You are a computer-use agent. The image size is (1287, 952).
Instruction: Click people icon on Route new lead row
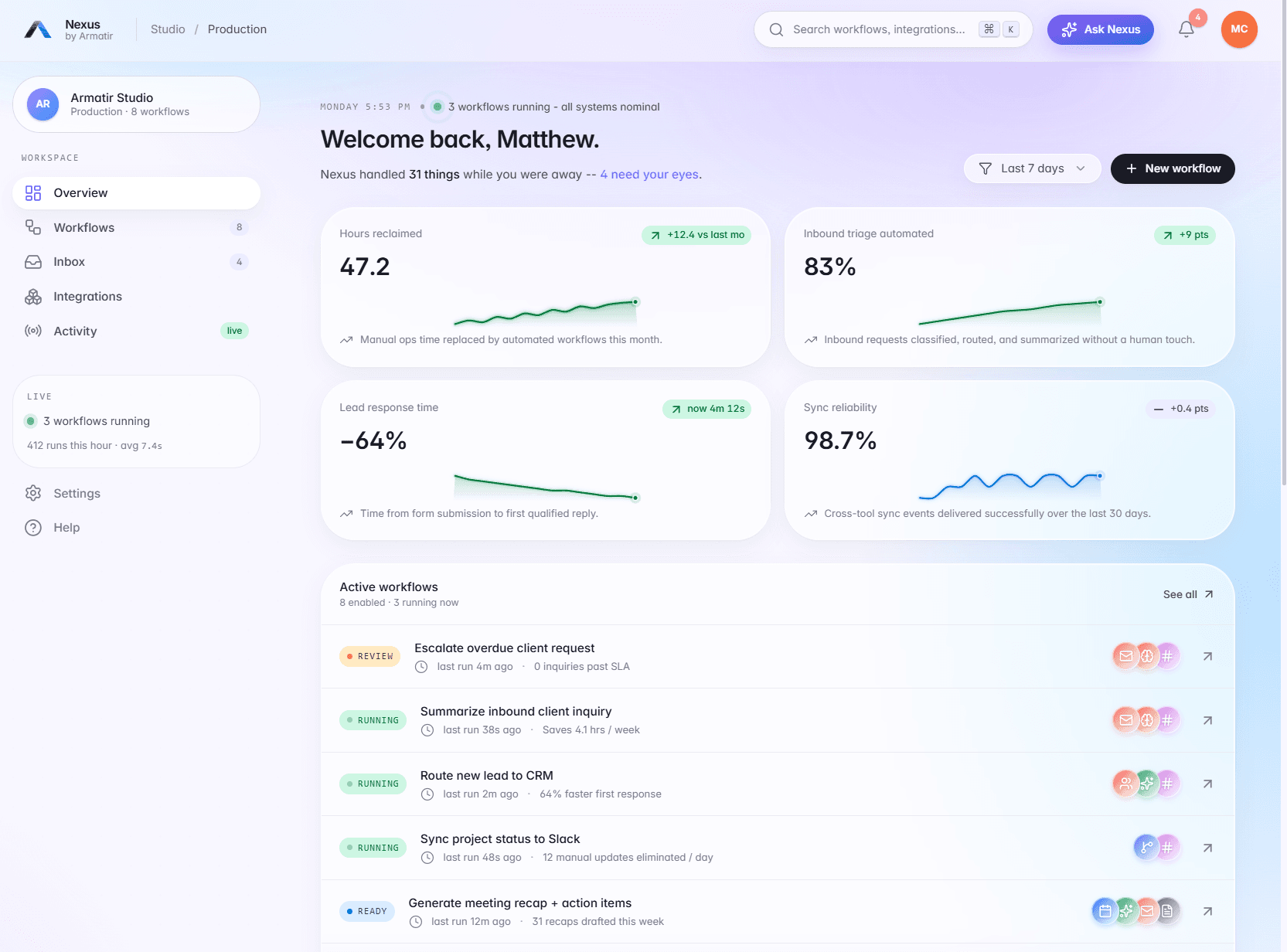(1126, 784)
